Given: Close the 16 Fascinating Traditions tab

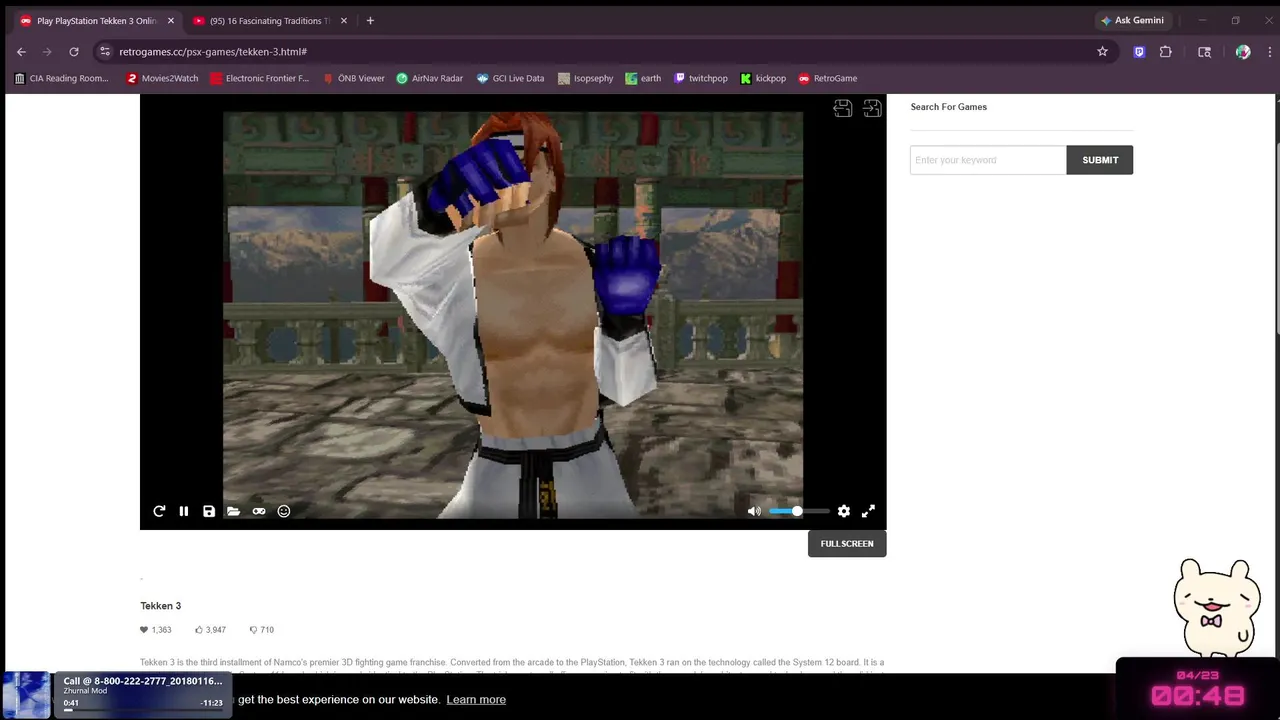Looking at the screenshot, I should (x=343, y=21).
